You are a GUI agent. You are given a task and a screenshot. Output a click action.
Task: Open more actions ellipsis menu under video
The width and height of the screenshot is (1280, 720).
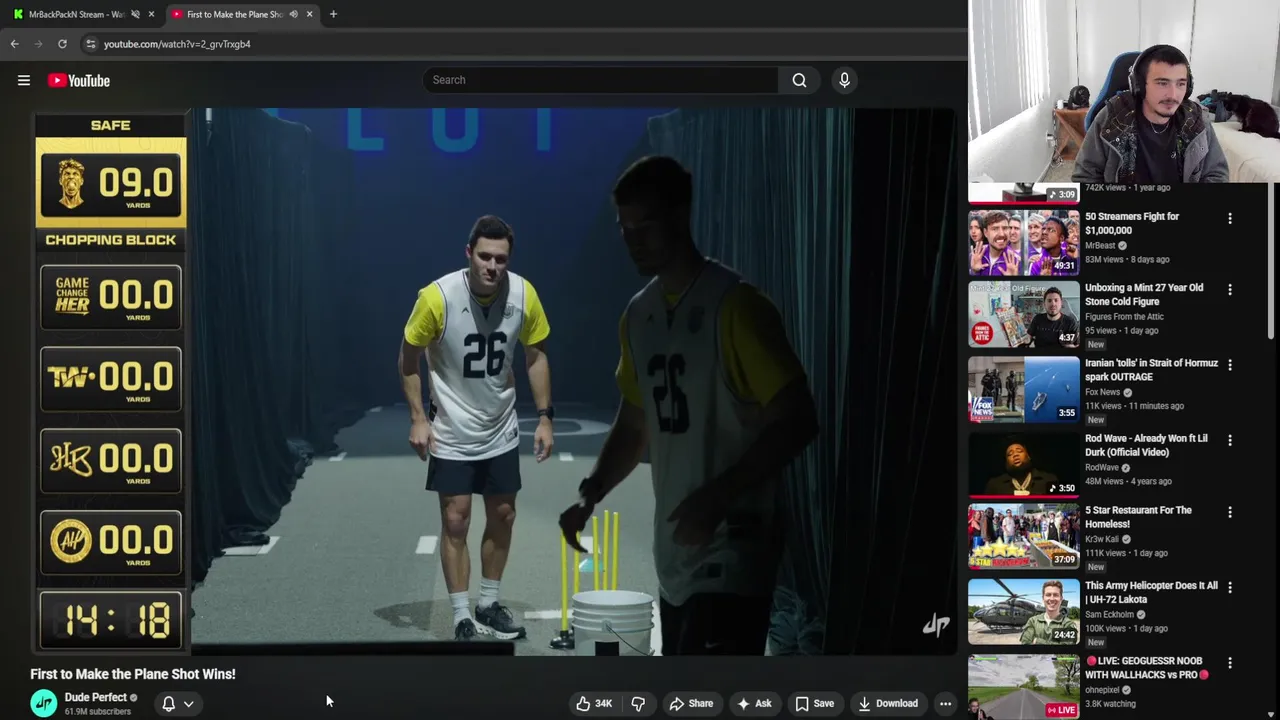point(945,703)
